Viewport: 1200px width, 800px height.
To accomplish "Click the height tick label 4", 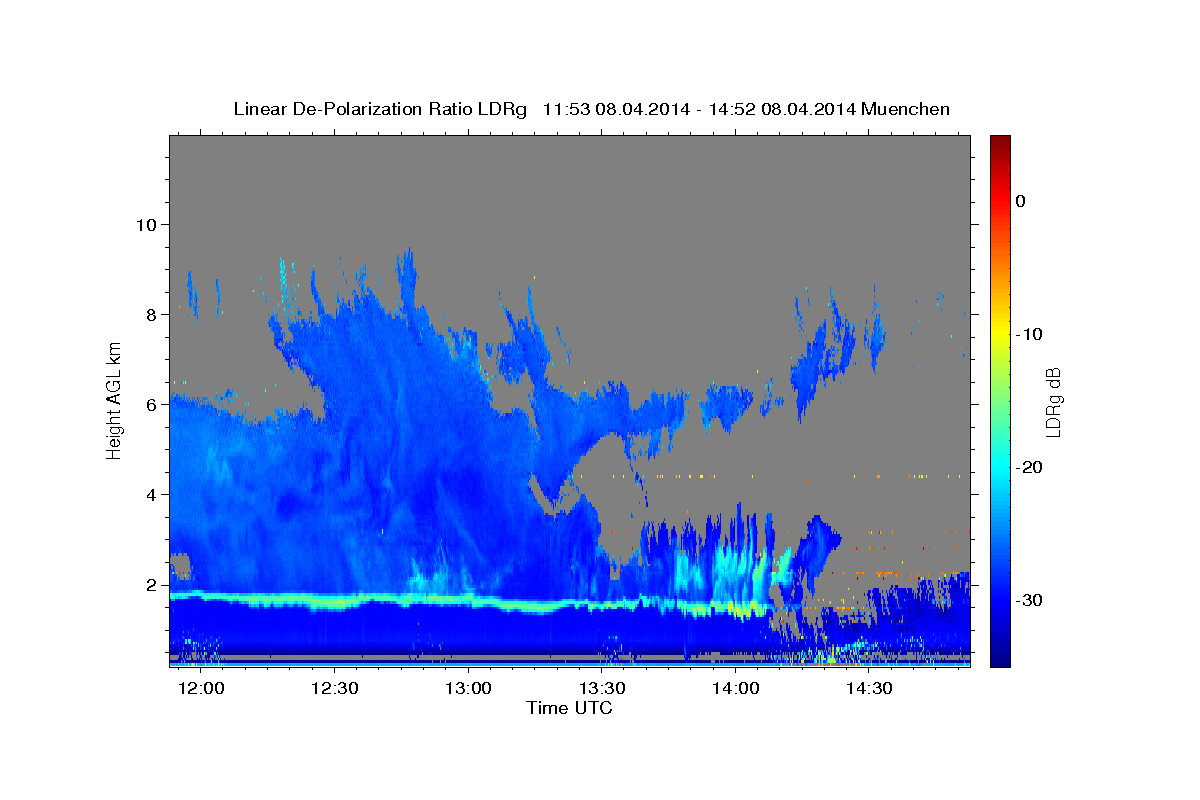I will point(151,494).
